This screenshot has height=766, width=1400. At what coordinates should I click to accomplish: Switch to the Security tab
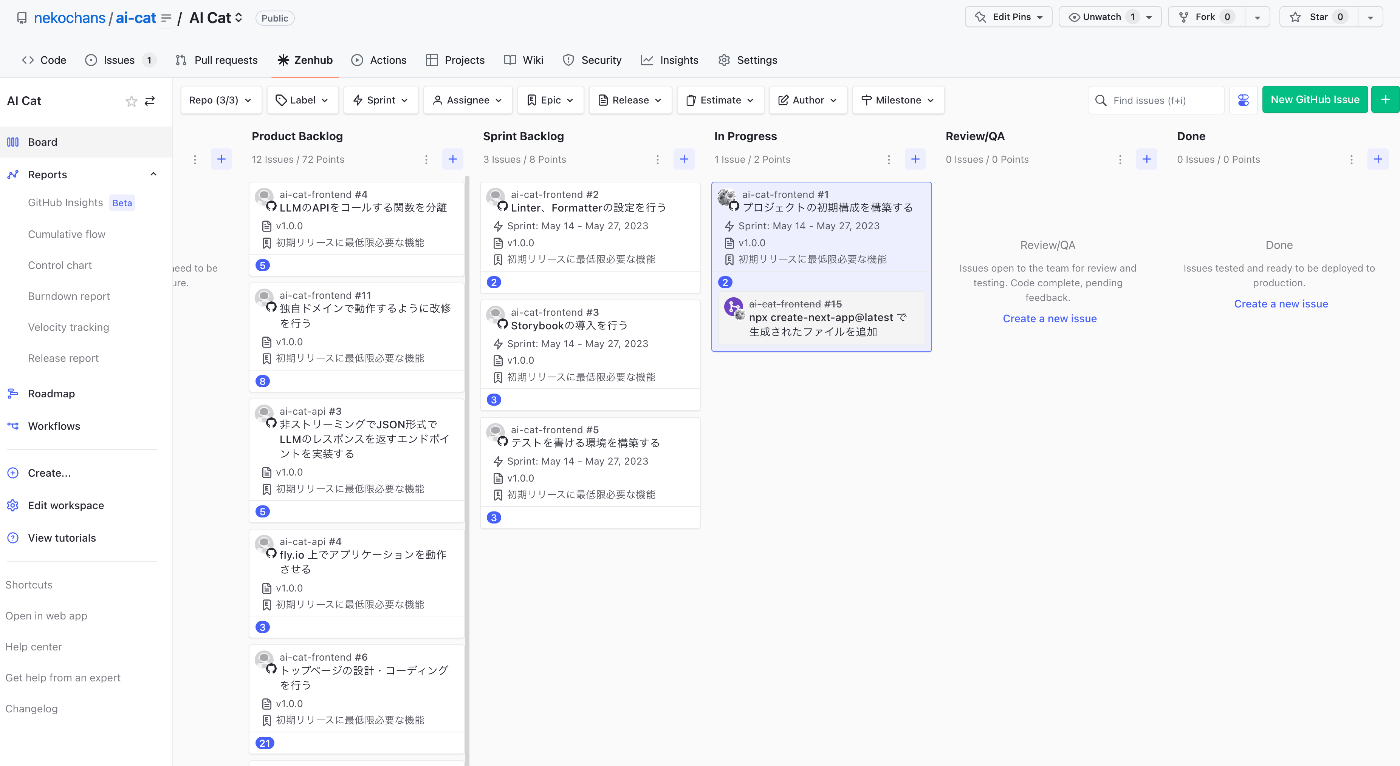(592, 60)
